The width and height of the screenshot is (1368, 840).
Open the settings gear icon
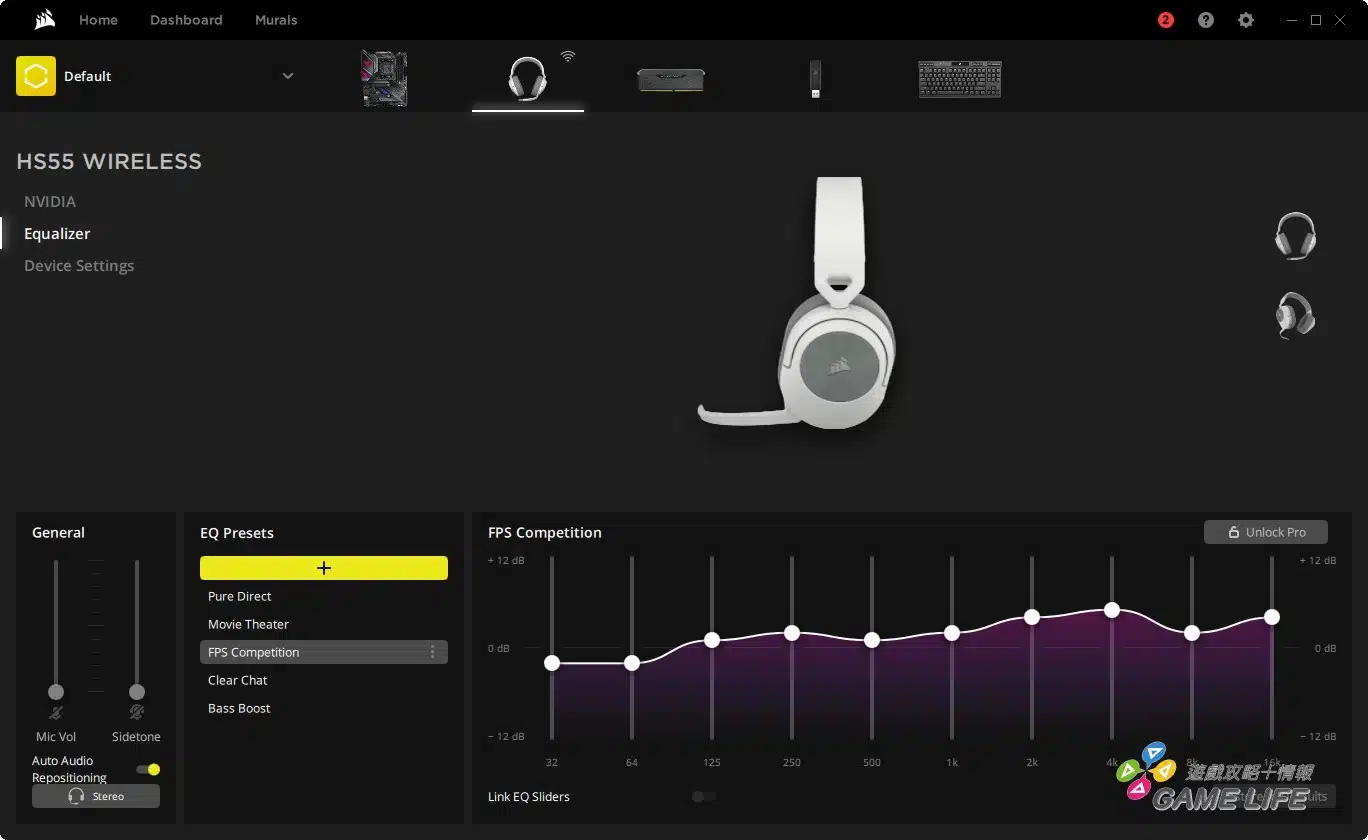tap(1245, 20)
